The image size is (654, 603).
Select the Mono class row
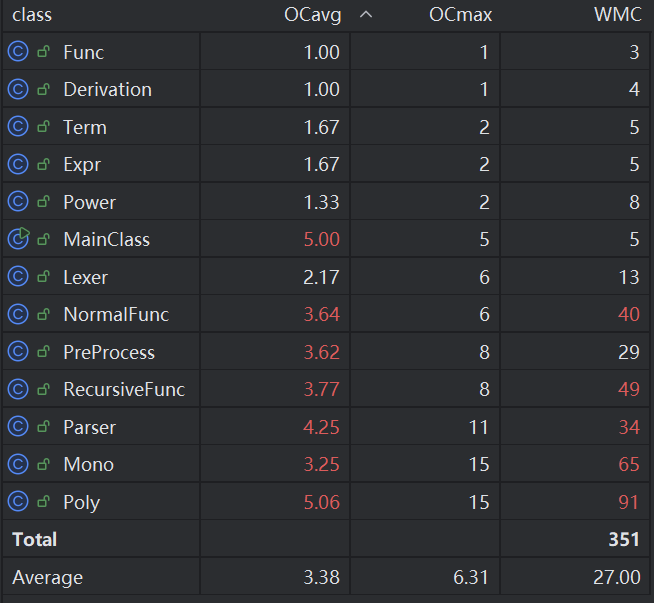coord(88,465)
